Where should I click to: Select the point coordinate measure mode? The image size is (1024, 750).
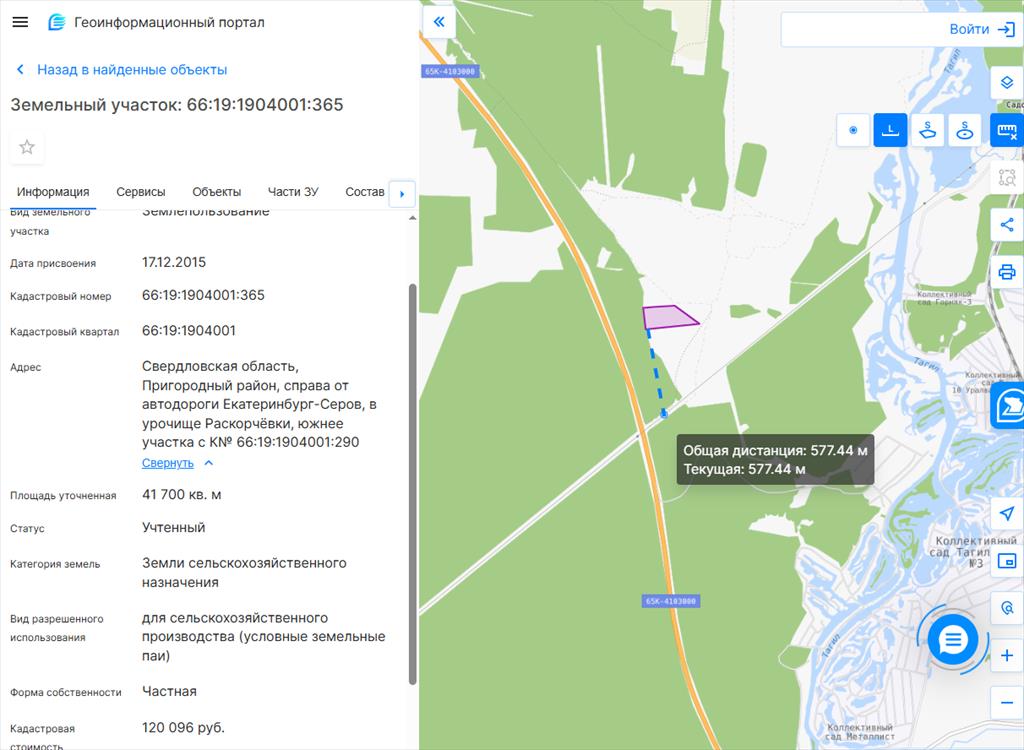pyautogui.click(x=853, y=130)
